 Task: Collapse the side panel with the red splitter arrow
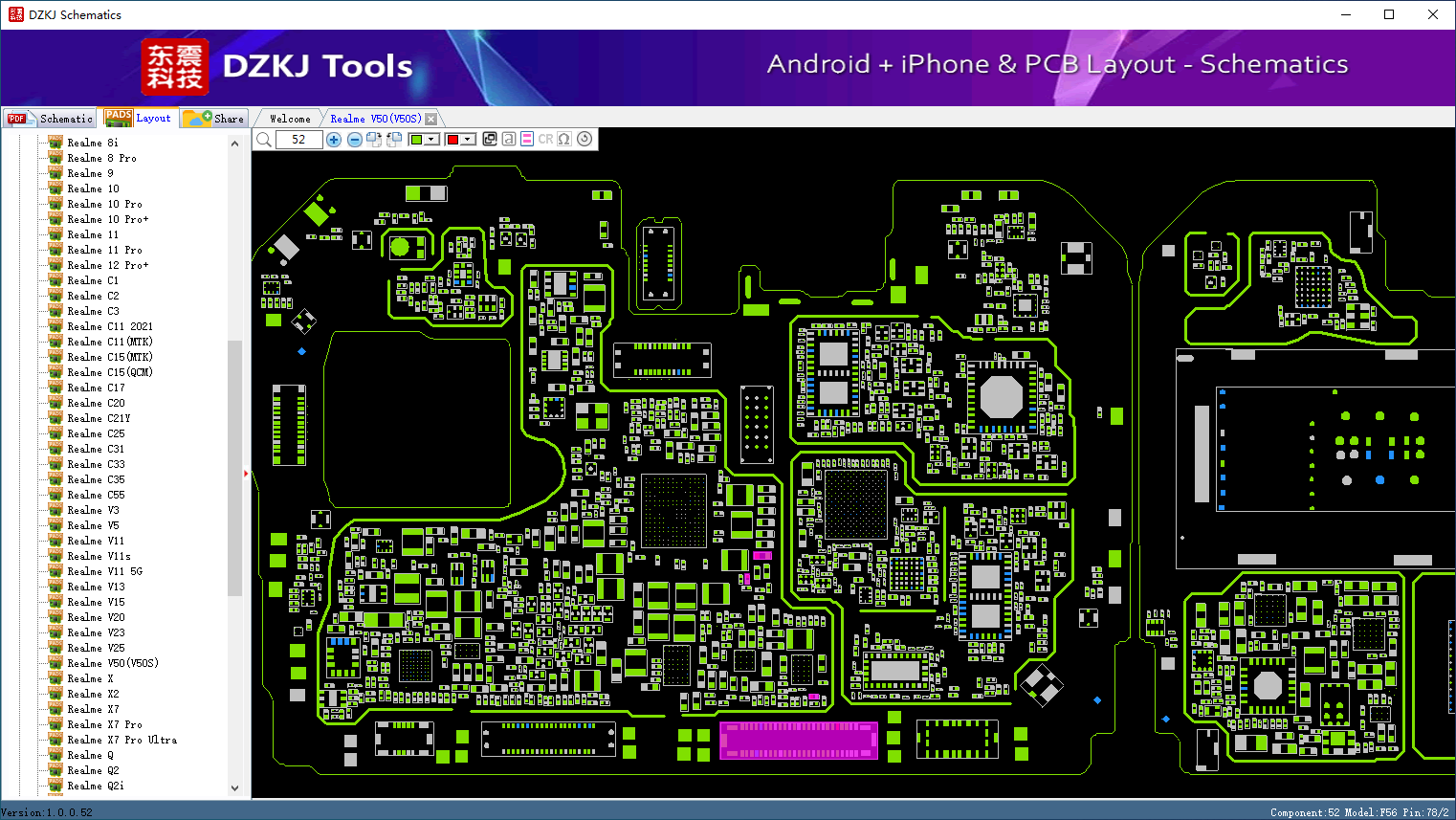[246, 473]
